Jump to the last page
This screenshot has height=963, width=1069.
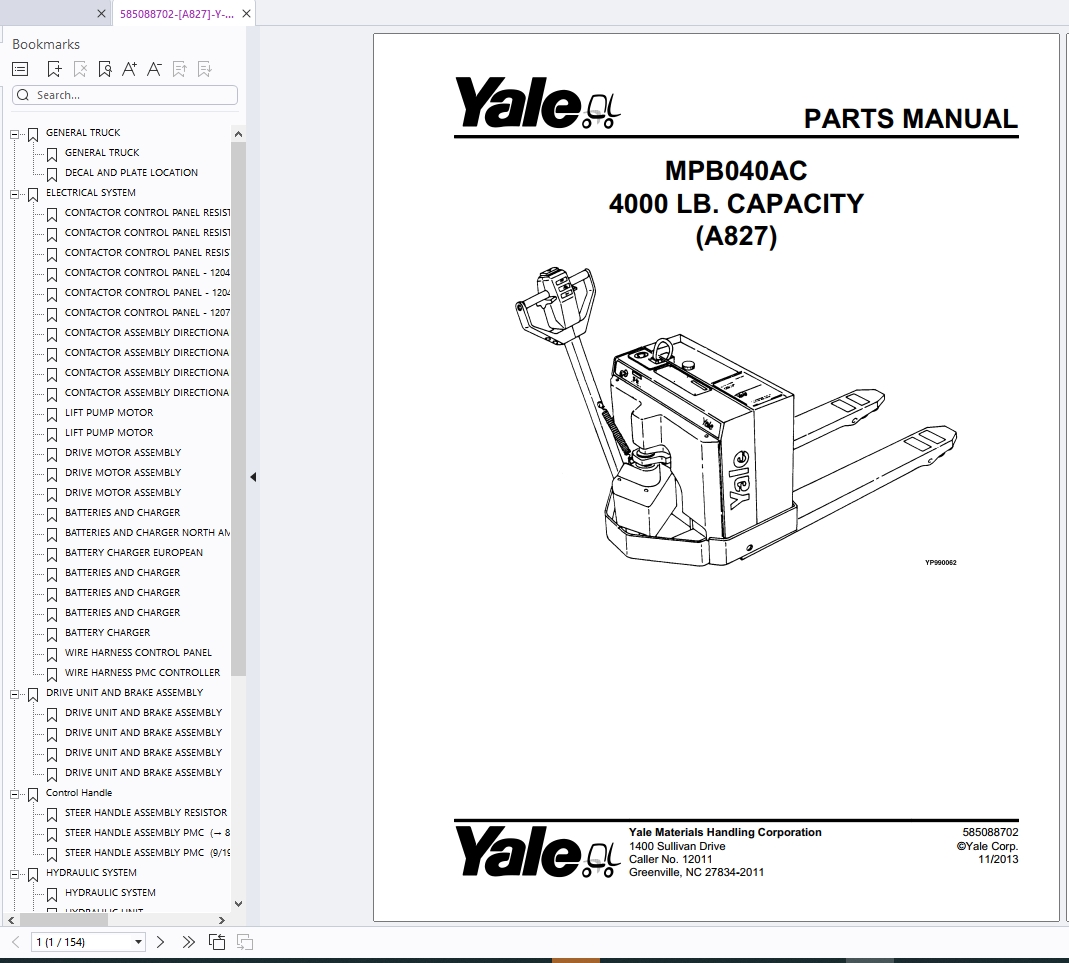coord(188,942)
